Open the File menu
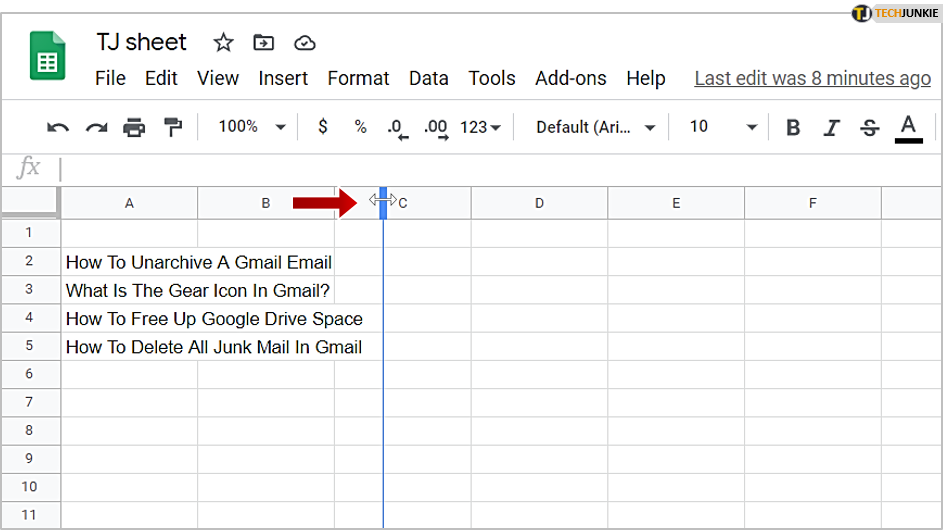946x530 pixels. 110,78
